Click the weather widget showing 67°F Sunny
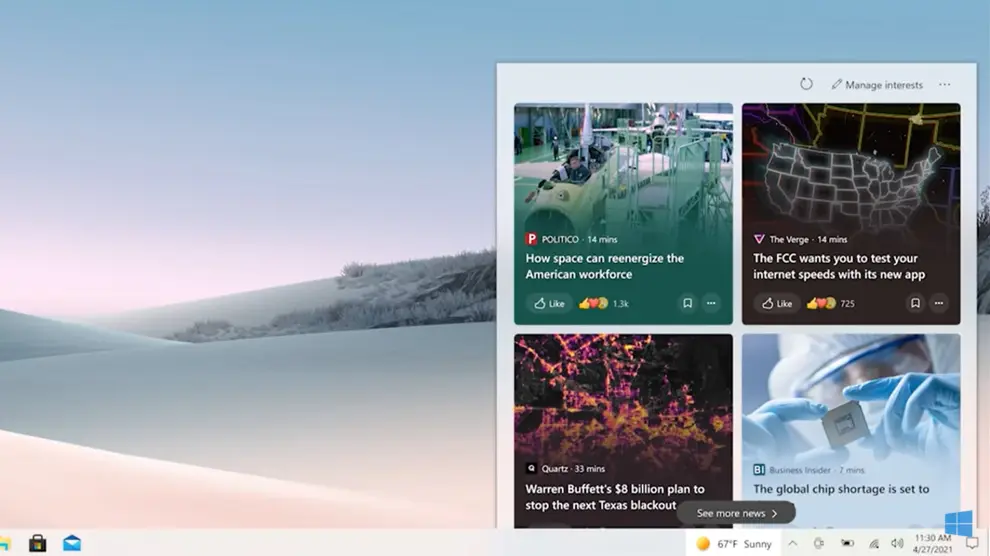 click(734, 543)
